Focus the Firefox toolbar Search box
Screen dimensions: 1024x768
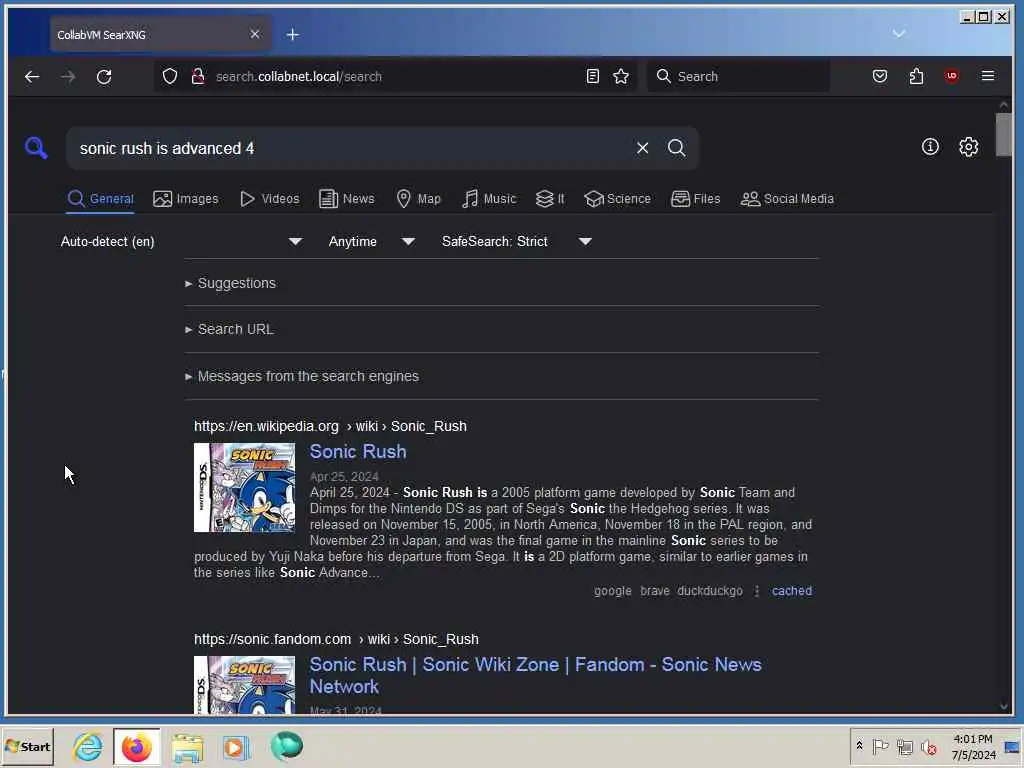coord(738,76)
